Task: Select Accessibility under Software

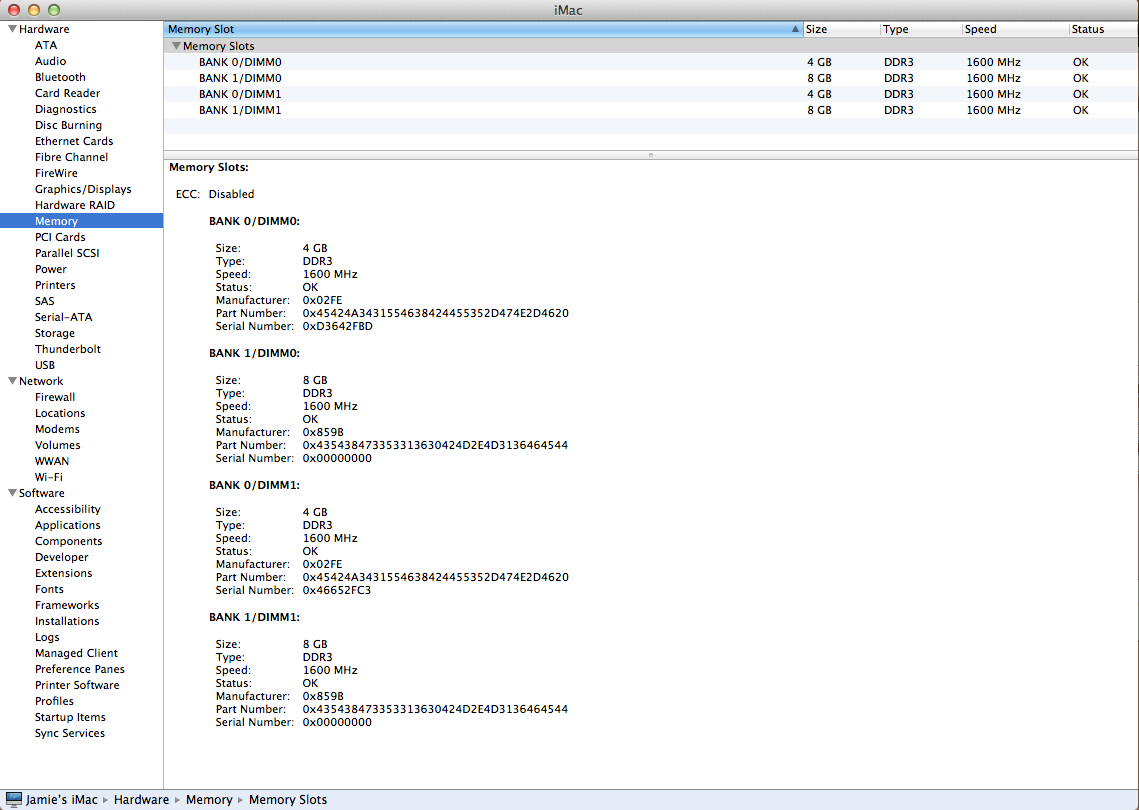Action: (68, 509)
